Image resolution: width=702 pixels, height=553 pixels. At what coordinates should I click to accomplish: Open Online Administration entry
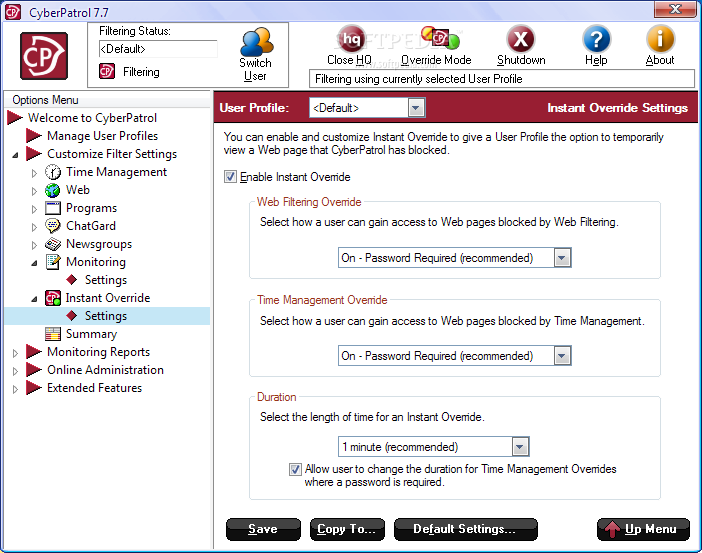pyautogui.click(x=106, y=370)
